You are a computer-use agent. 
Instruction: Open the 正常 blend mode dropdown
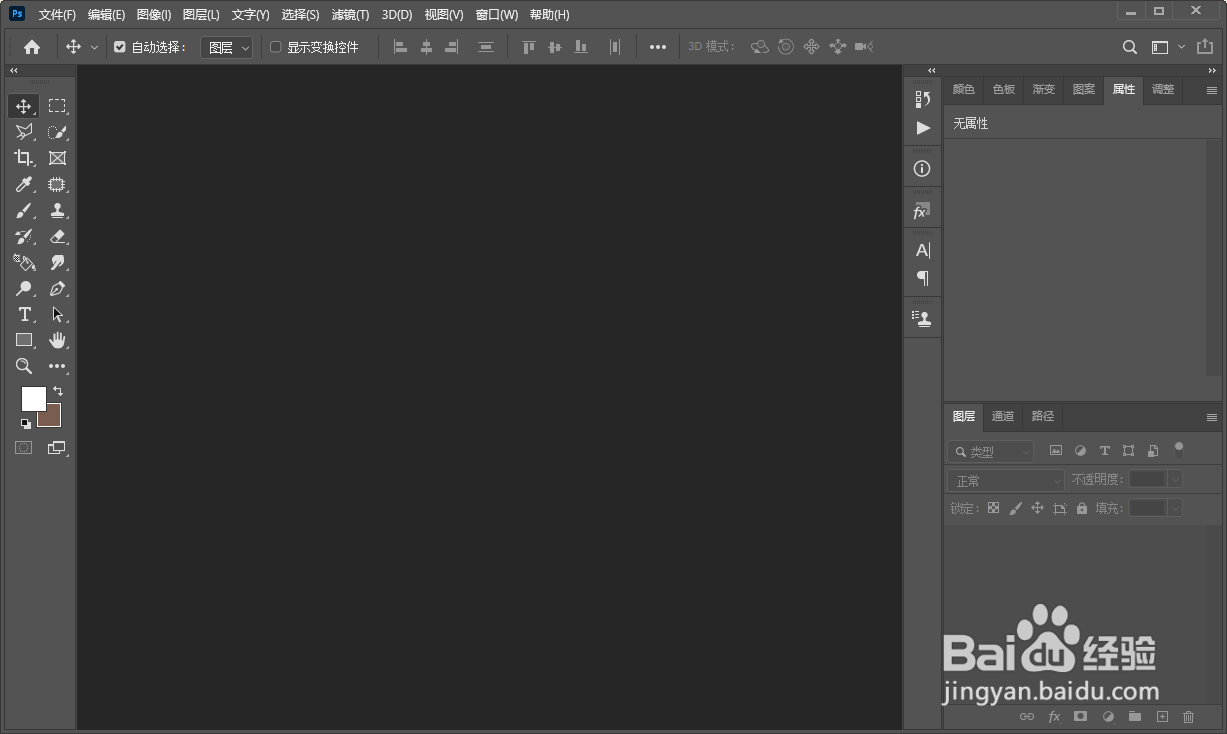coord(1006,480)
